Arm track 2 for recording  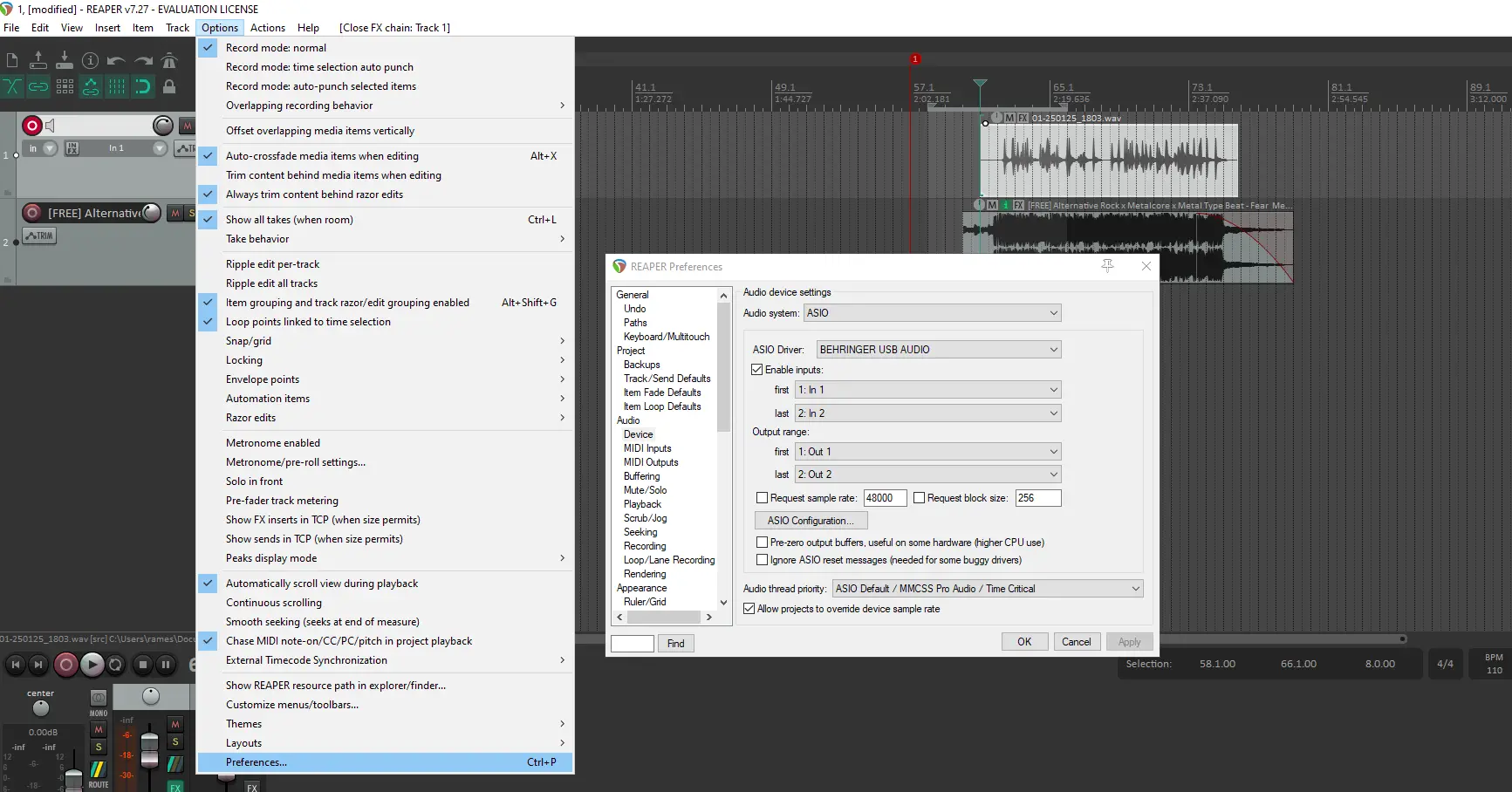pyautogui.click(x=32, y=212)
